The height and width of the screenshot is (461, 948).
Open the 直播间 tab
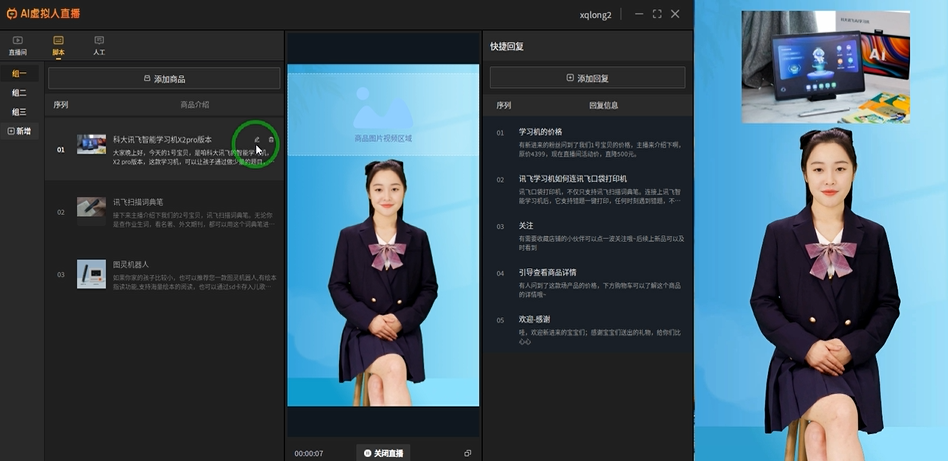pos(18,46)
